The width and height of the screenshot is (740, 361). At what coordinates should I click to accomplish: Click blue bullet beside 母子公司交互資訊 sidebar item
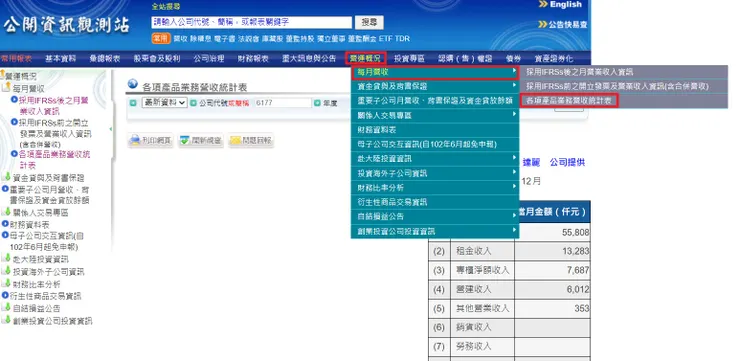tap(5, 235)
